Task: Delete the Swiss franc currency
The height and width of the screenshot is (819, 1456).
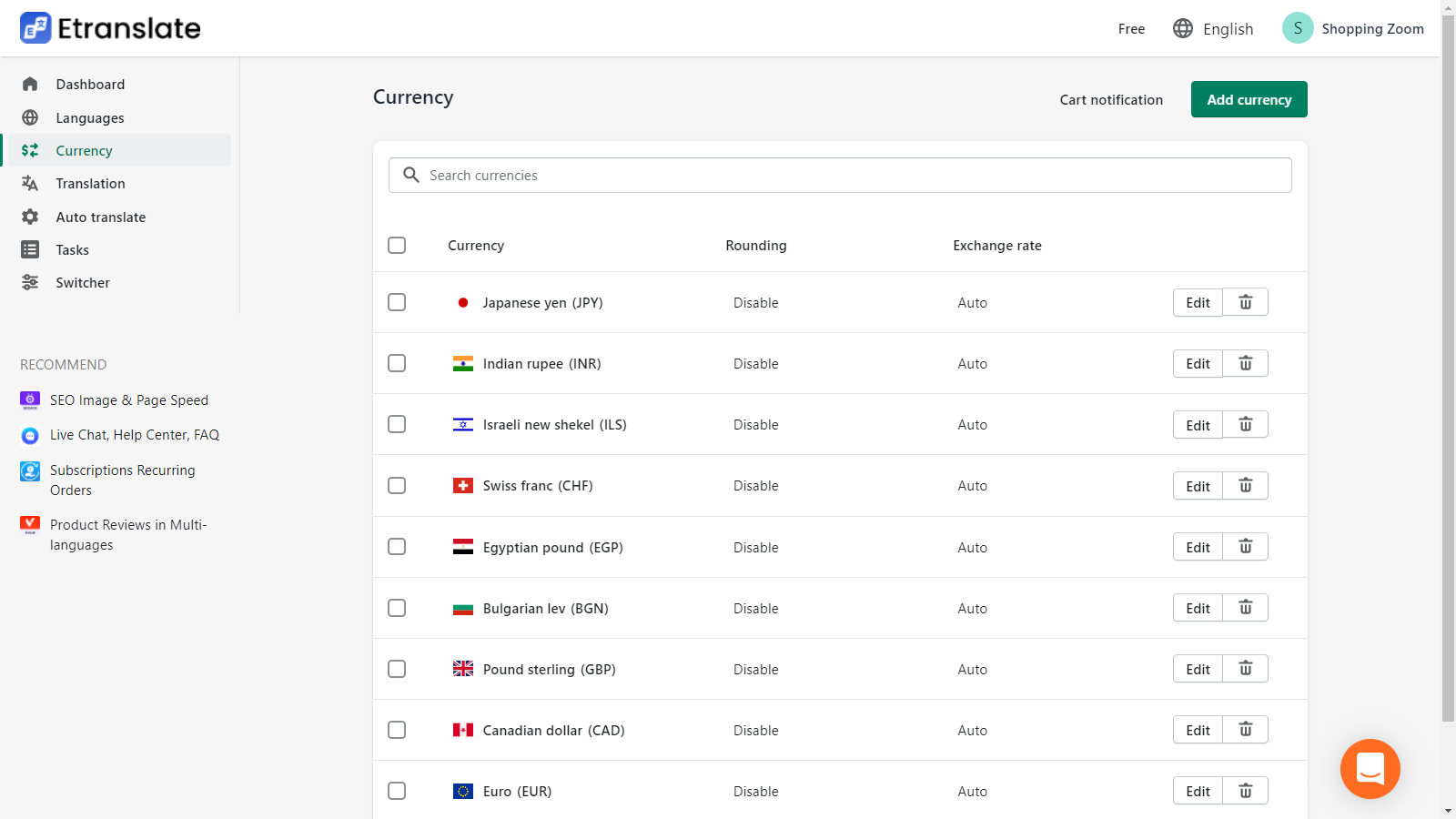Action: [1246, 485]
